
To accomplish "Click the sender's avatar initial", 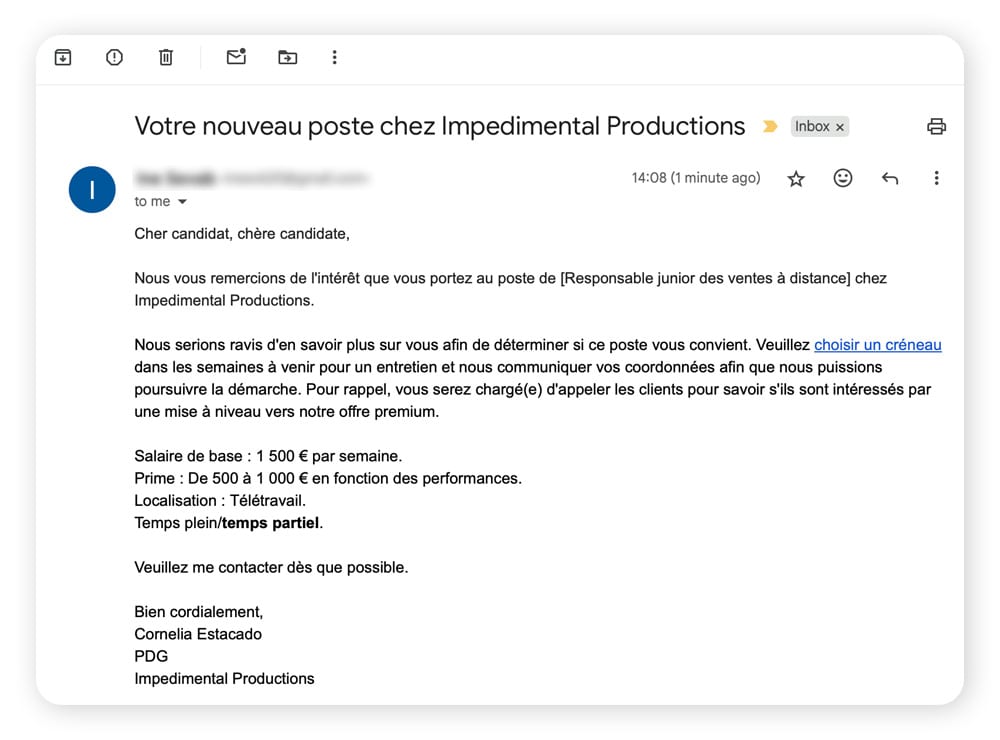I will [x=92, y=190].
